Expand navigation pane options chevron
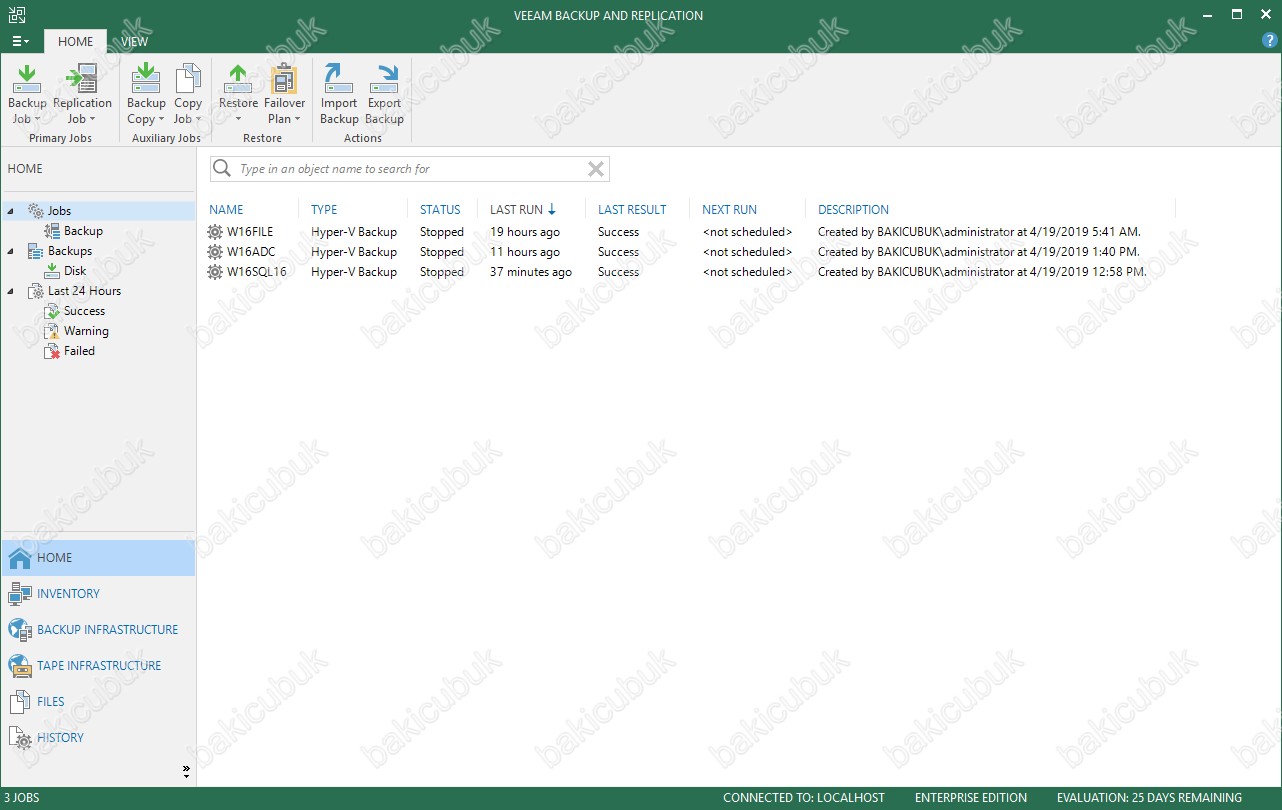Viewport: 1282px width, 810px height. (186, 771)
